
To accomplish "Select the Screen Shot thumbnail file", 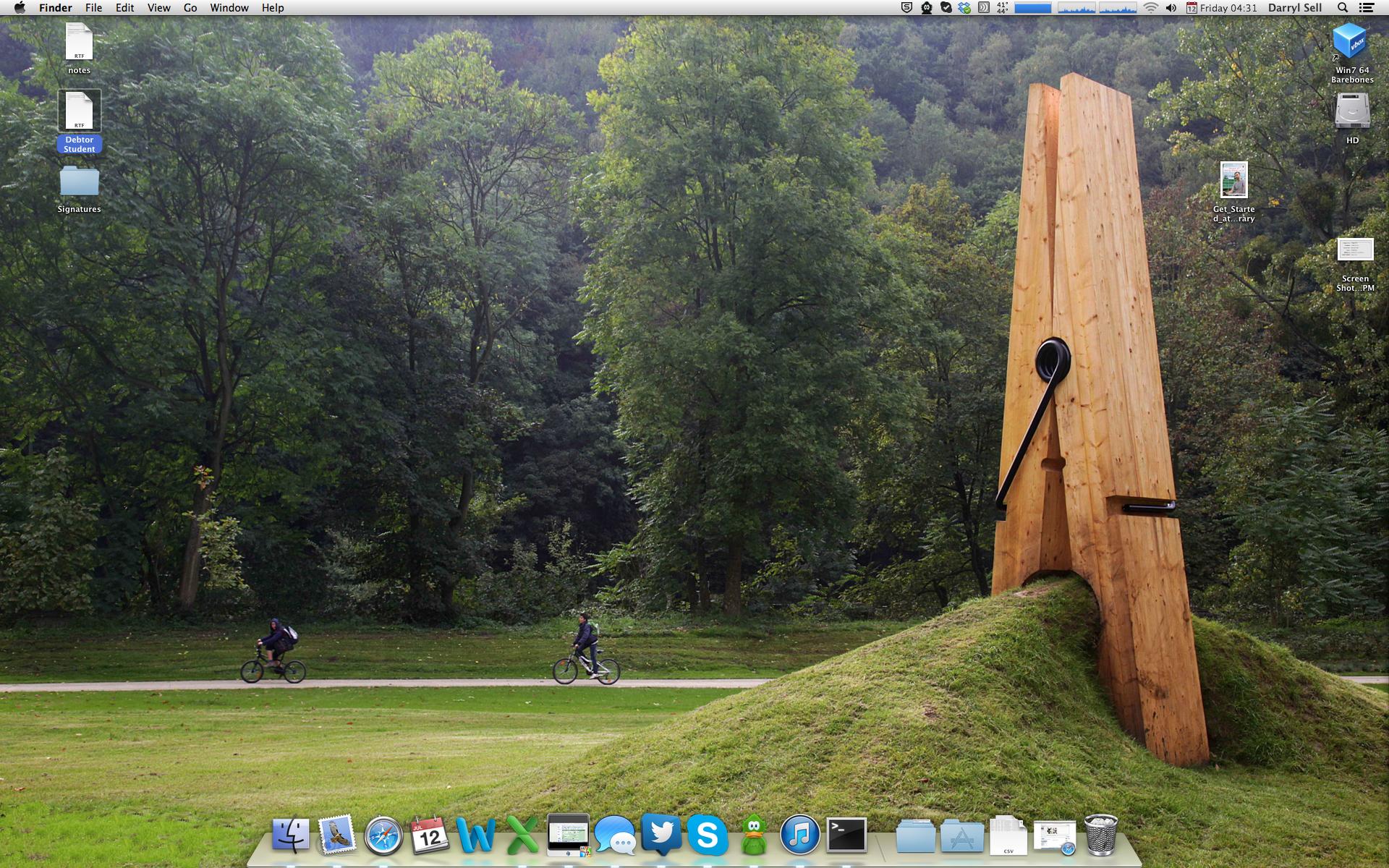I will tap(1355, 250).
